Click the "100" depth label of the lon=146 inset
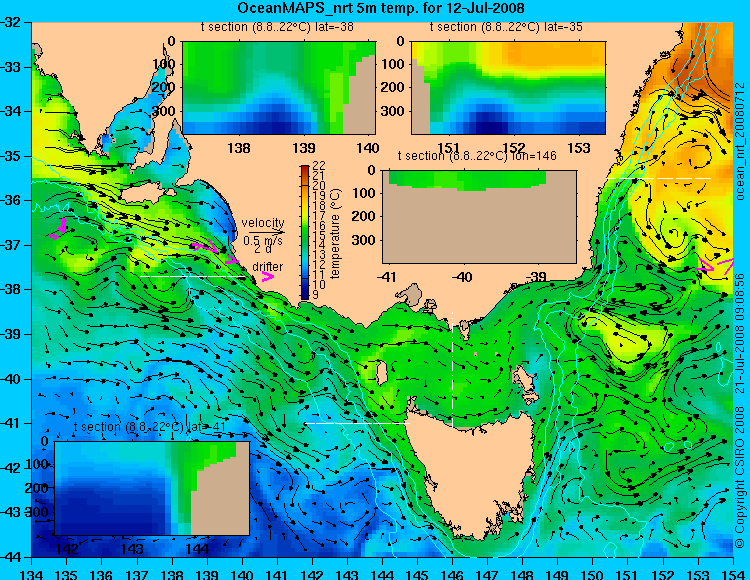750x580 pixels. (x=364, y=193)
